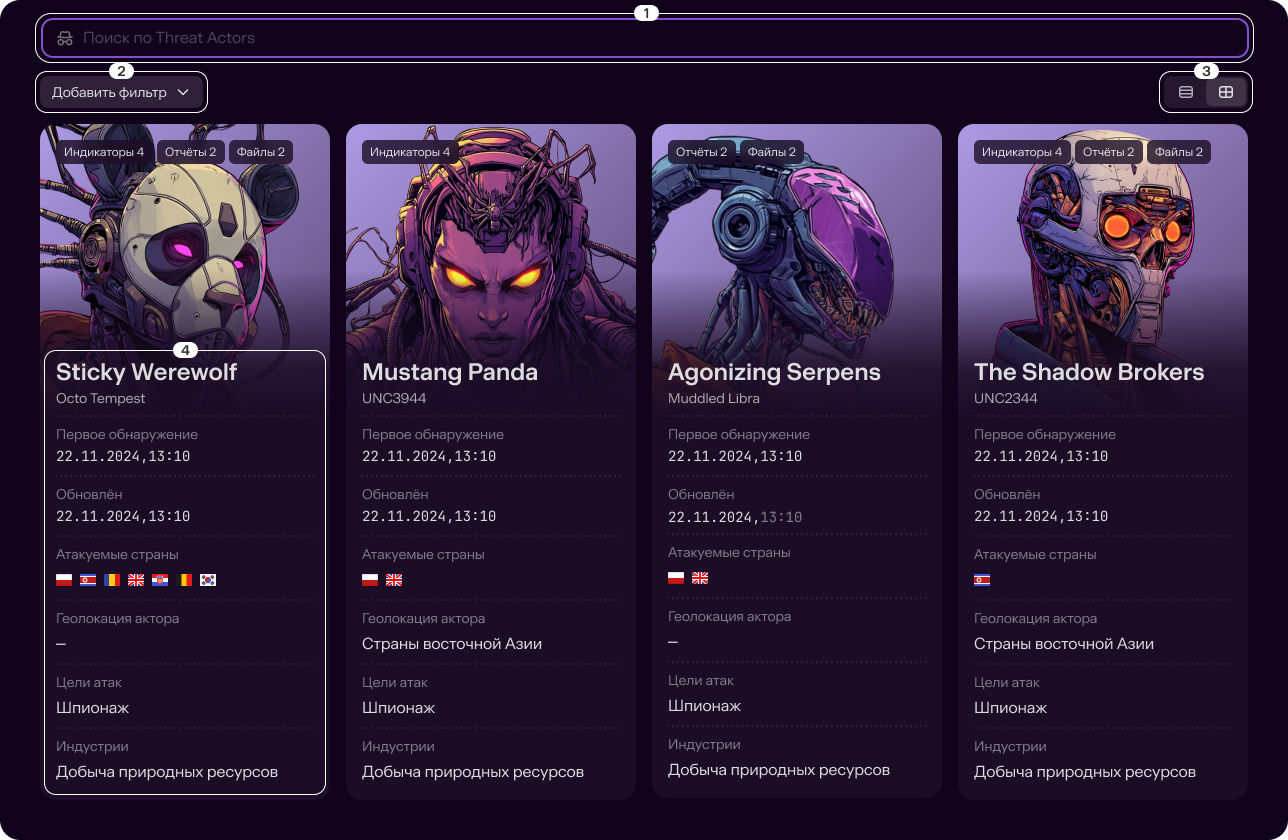Click the South Korea flag on Sticky Werewolf card

click(208, 580)
